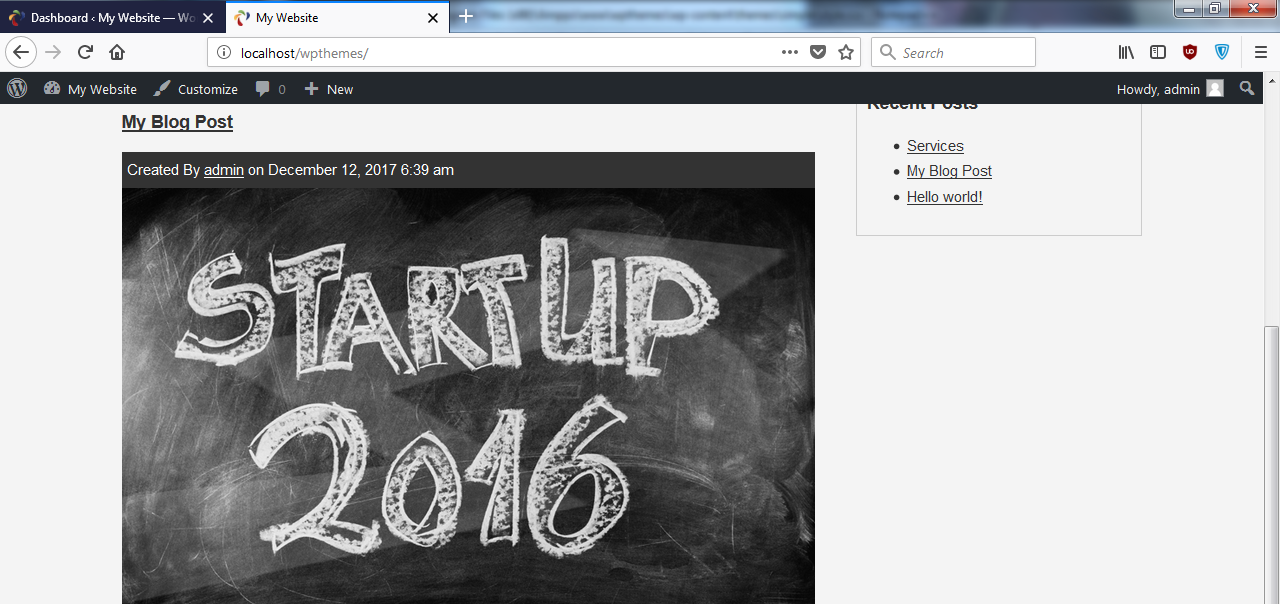Open Customize in the admin bar
Image resolution: width=1280 pixels, height=604 pixels.
point(196,89)
